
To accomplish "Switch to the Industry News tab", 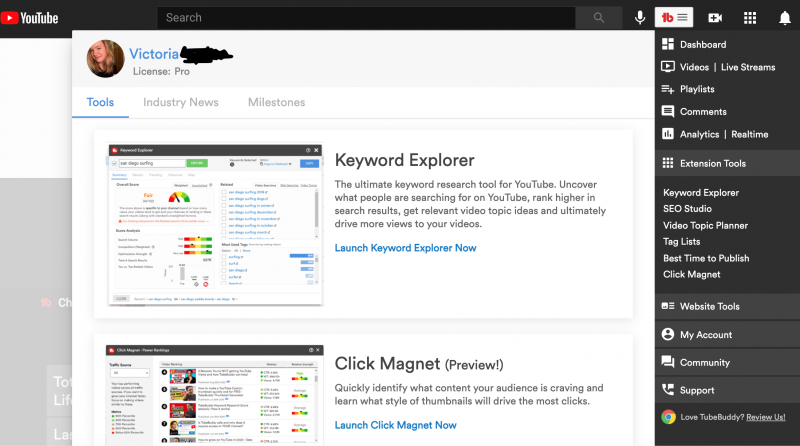I will pos(181,102).
